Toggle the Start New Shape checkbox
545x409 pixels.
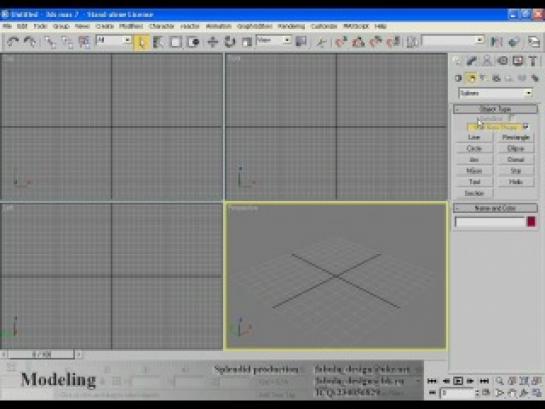525,126
